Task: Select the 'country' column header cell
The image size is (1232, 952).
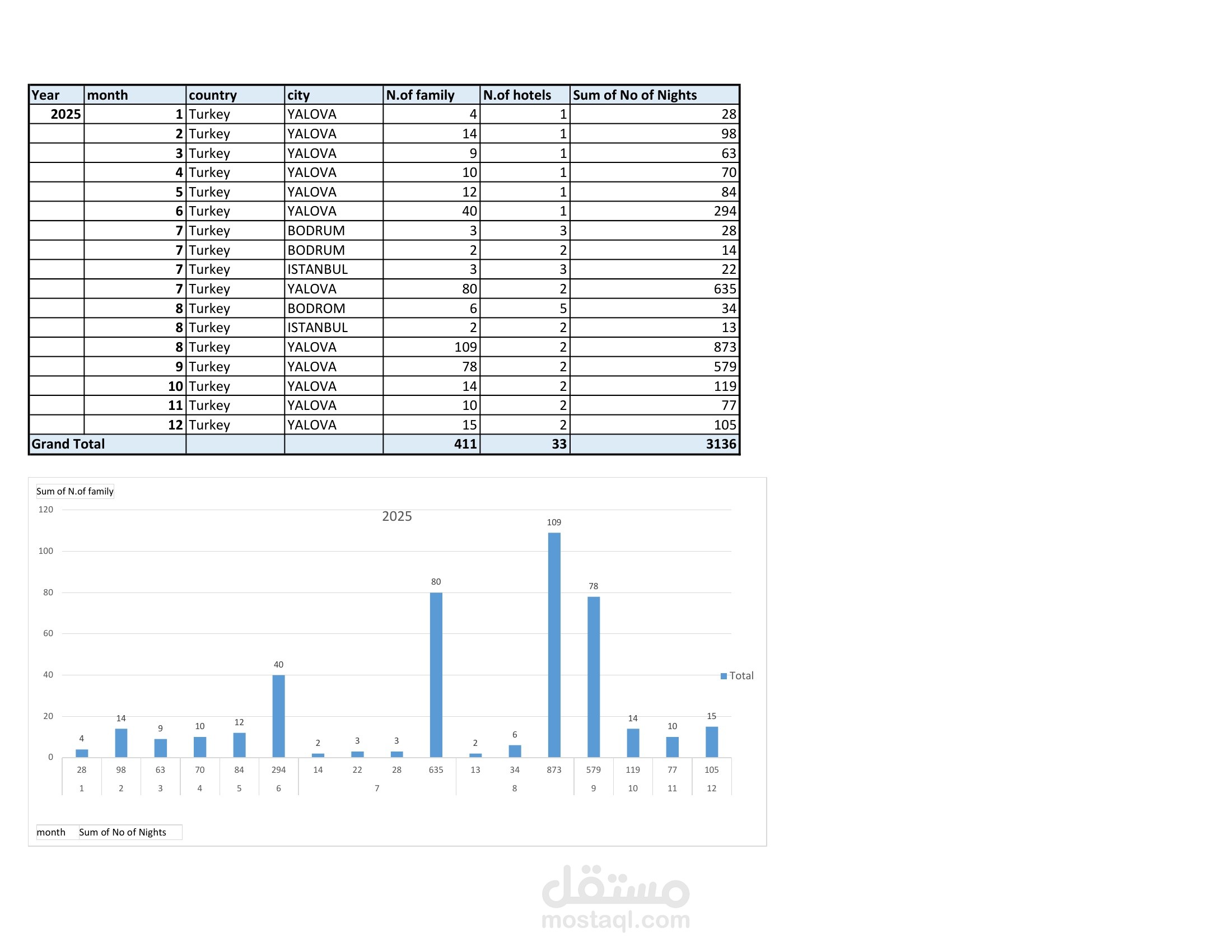Action: click(x=235, y=95)
